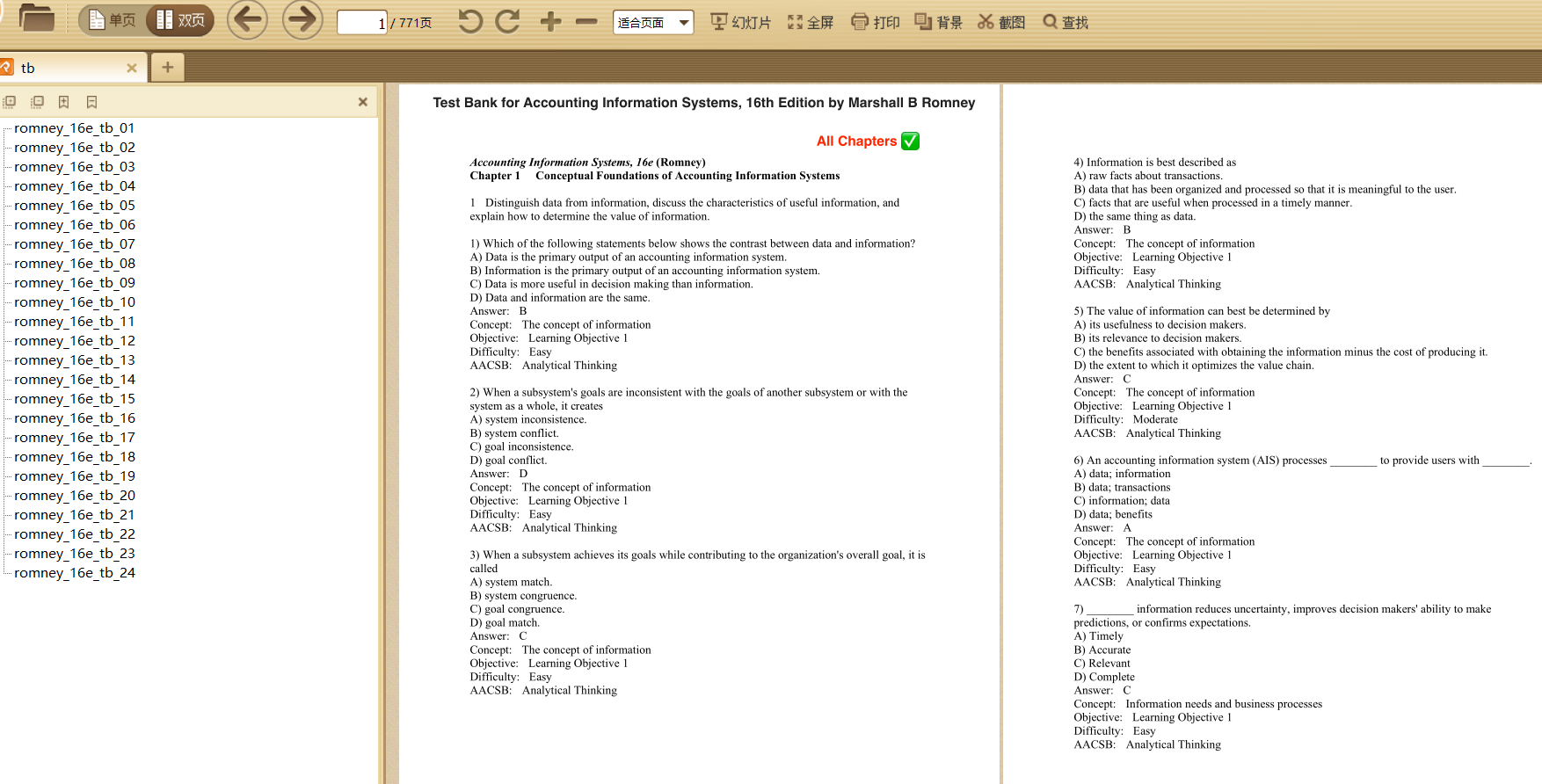Image resolution: width=1542 pixels, height=784 pixels.
Task: Click the 打印 print button
Action: pyautogui.click(x=876, y=22)
